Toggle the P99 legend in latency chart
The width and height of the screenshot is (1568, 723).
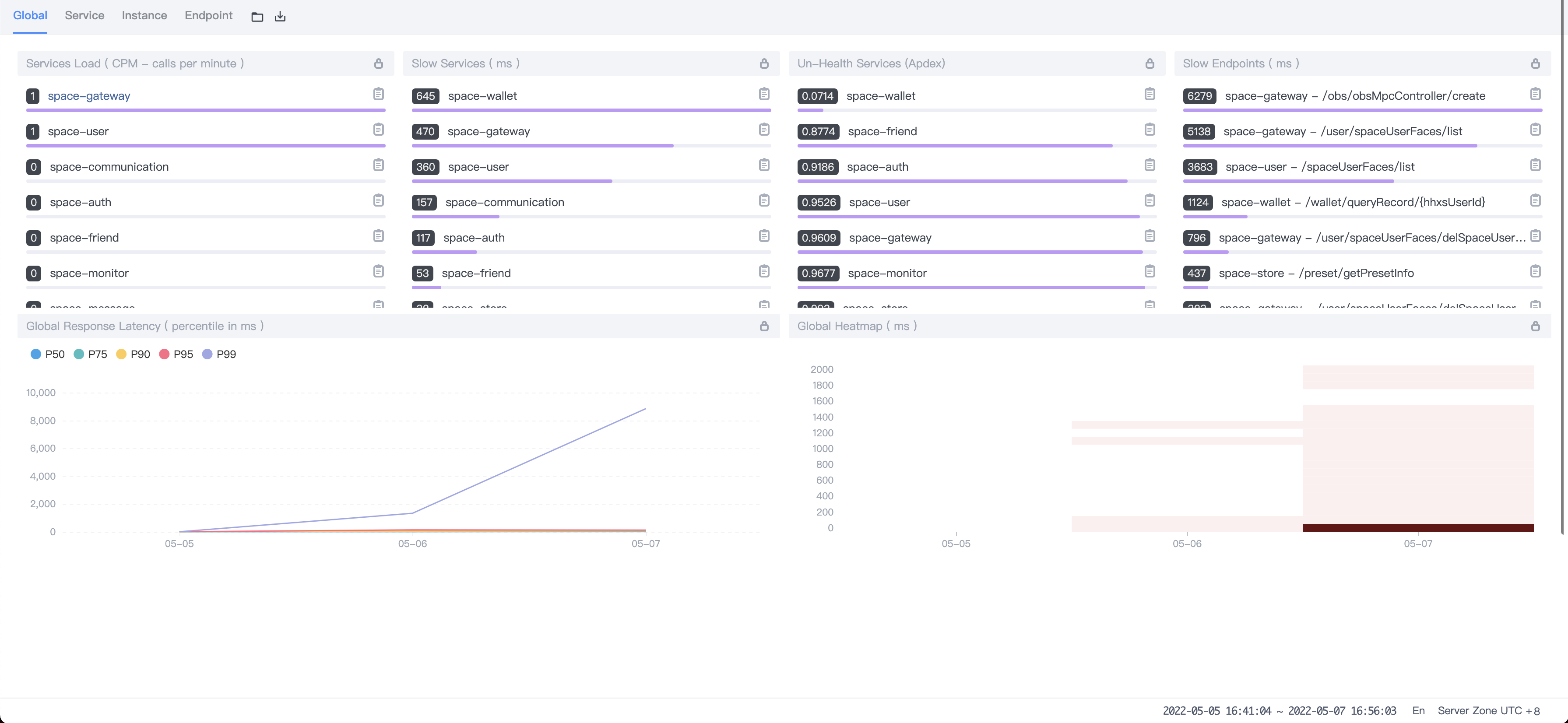[219, 354]
